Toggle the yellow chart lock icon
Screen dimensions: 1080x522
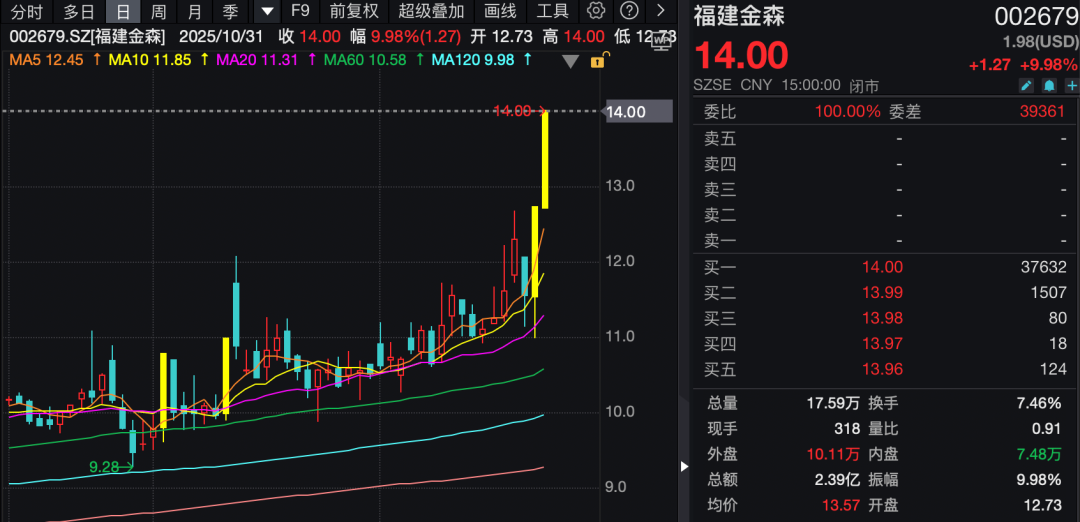(x=597, y=61)
